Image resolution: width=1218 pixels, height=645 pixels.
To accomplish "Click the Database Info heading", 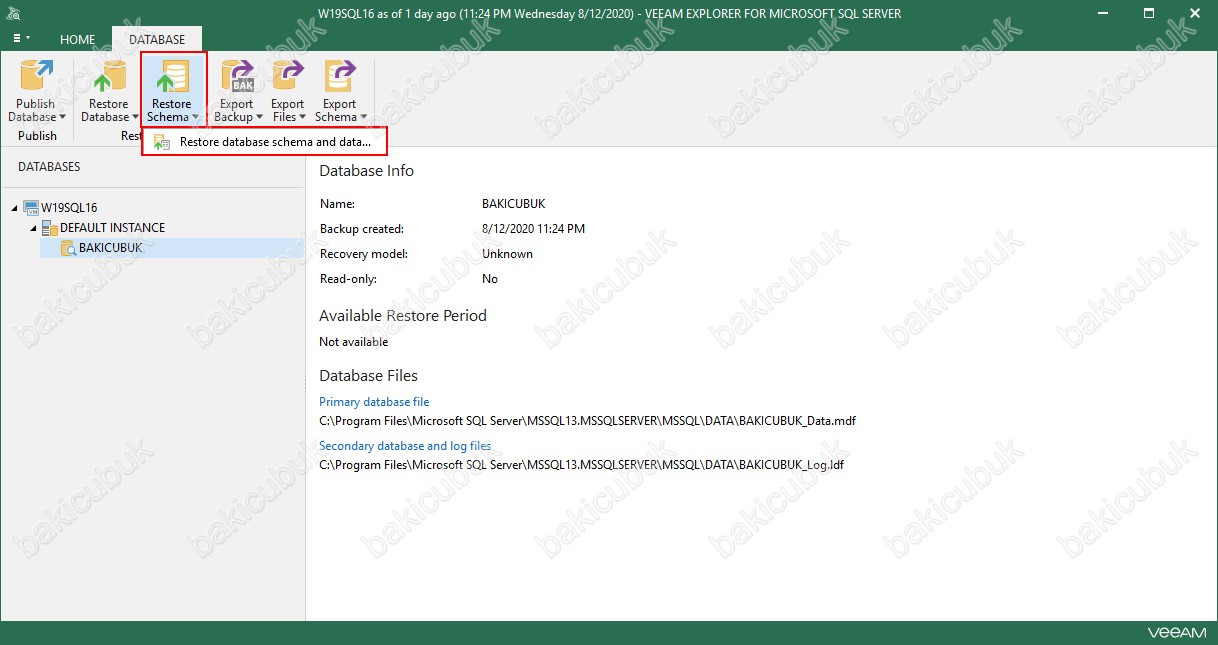I will [x=366, y=171].
